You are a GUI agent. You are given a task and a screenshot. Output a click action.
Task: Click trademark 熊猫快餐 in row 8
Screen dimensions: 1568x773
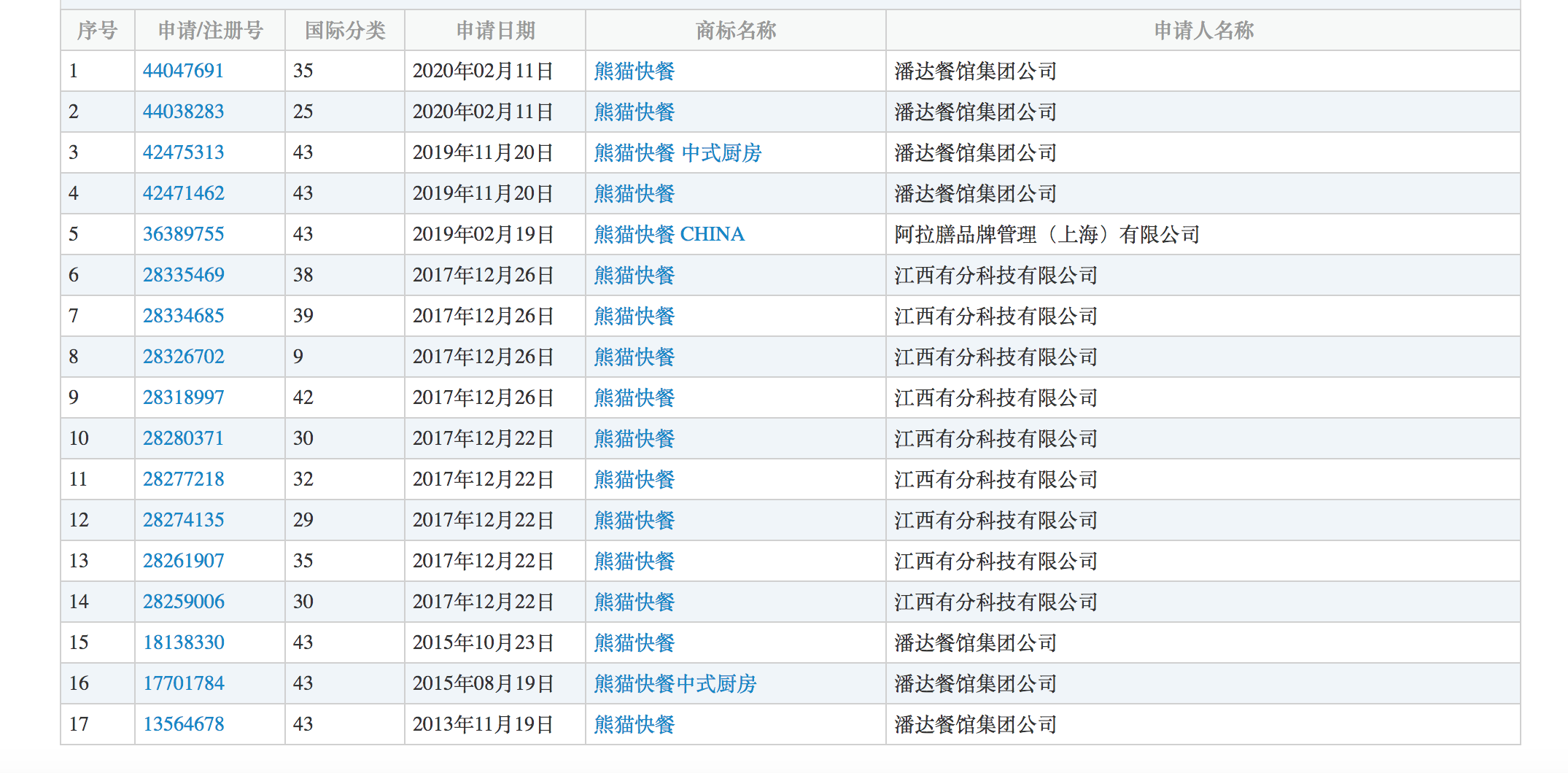tap(634, 357)
